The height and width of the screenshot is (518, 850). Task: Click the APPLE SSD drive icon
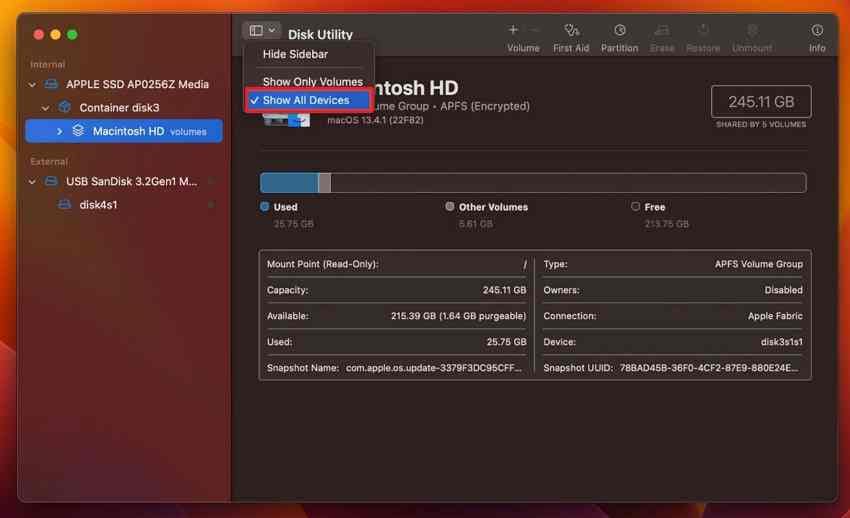pyautogui.click(x=51, y=84)
